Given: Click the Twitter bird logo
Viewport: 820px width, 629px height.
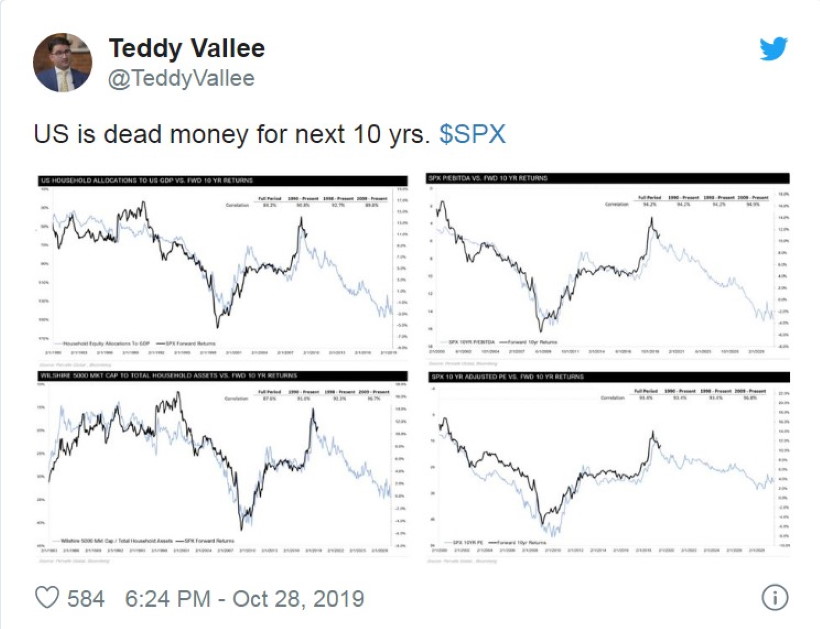Looking at the screenshot, I should pyautogui.click(x=773, y=49).
